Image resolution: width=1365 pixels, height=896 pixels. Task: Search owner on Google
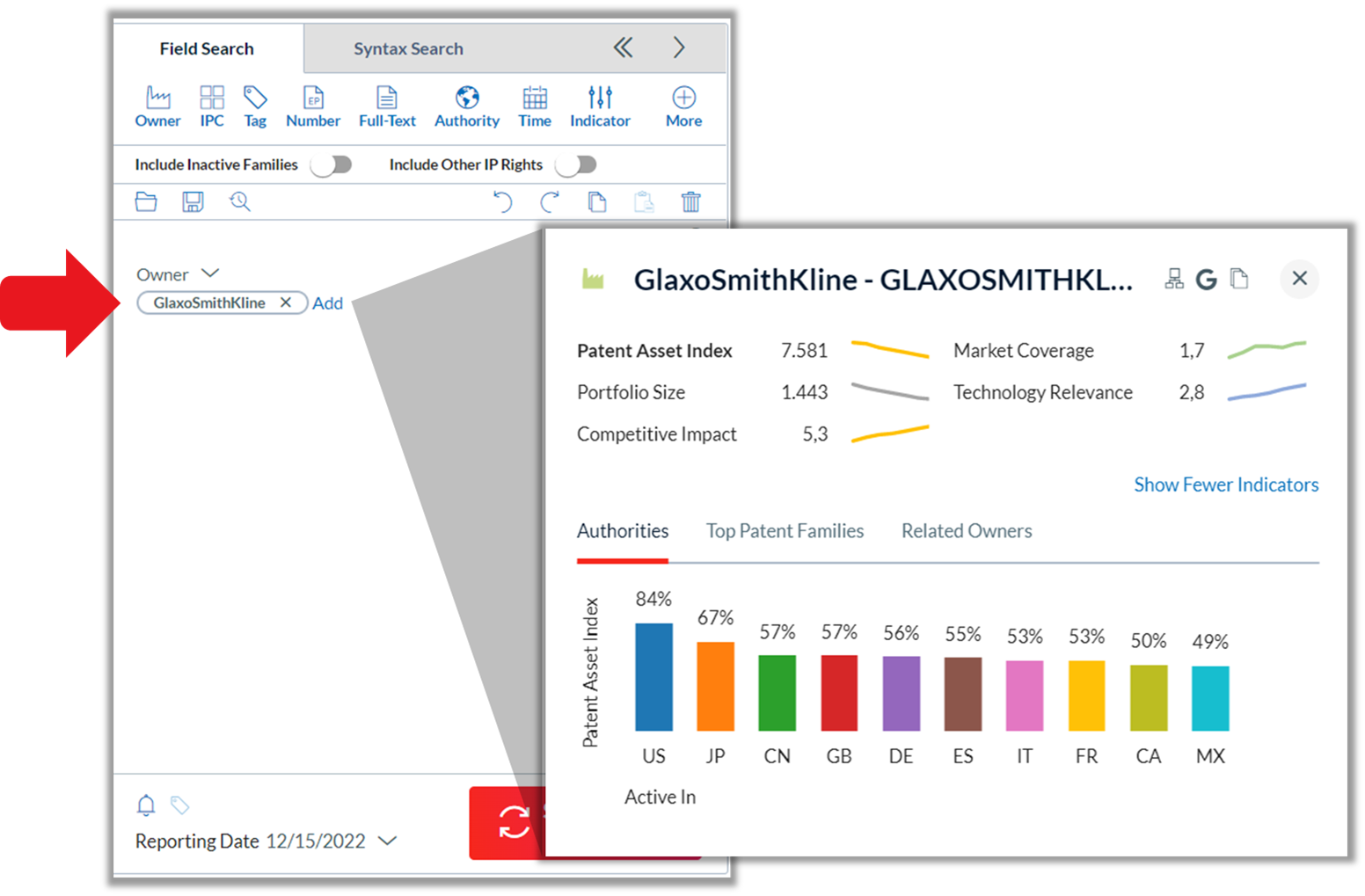tap(1207, 280)
